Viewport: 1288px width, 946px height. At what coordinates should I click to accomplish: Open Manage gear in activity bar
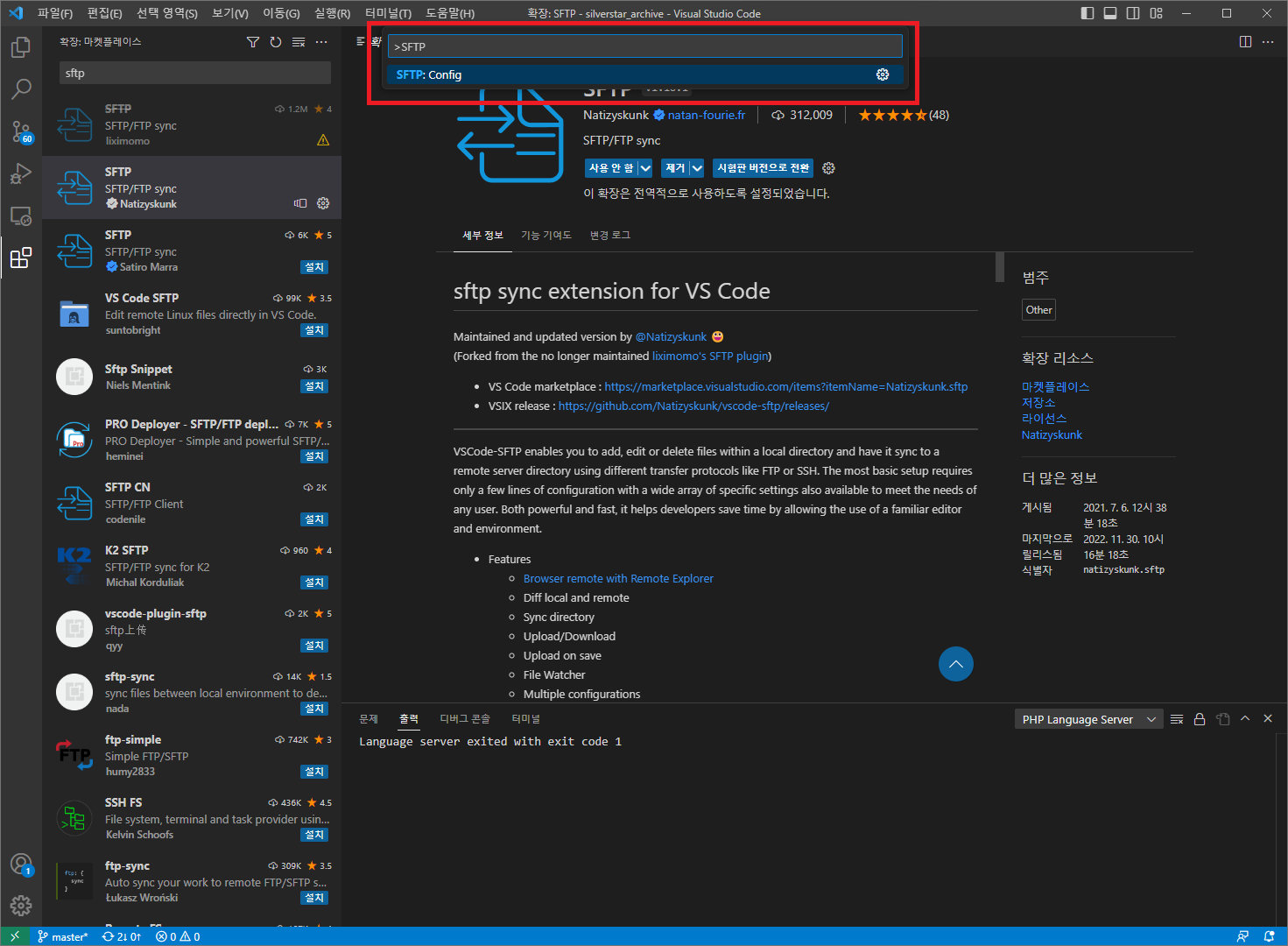[x=21, y=906]
